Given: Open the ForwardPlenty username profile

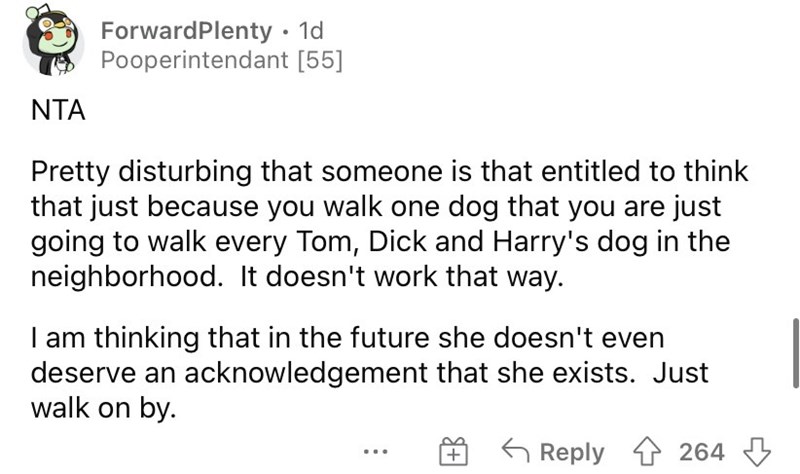Looking at the screenshot, I should 186,31.
